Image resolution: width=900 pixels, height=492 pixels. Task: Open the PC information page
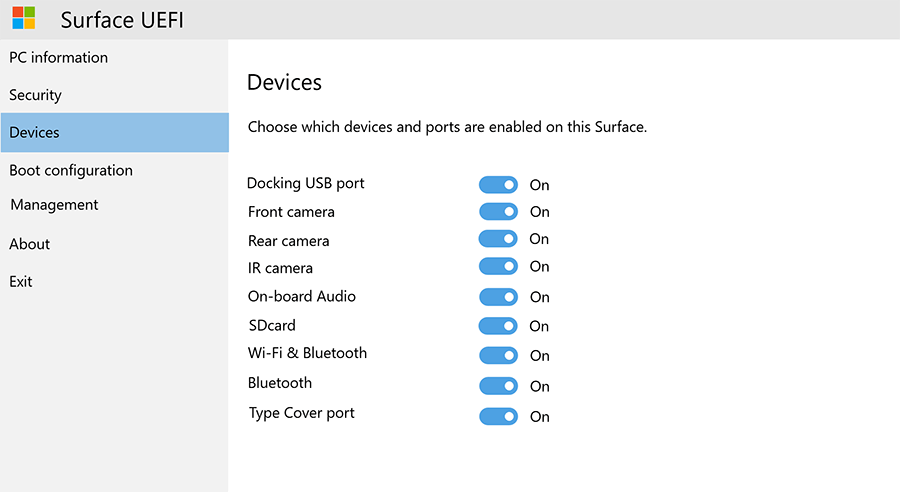(x=58, y=57)
